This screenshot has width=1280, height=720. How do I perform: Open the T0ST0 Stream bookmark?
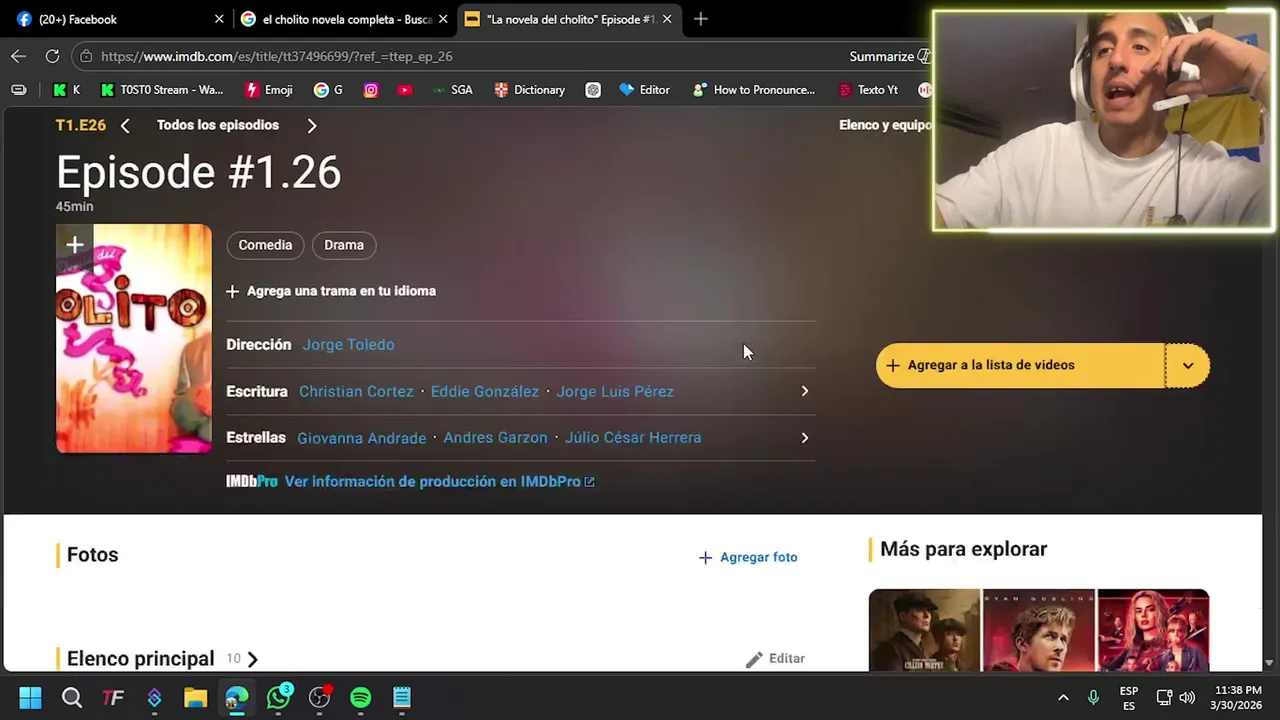tap(162, 90)
